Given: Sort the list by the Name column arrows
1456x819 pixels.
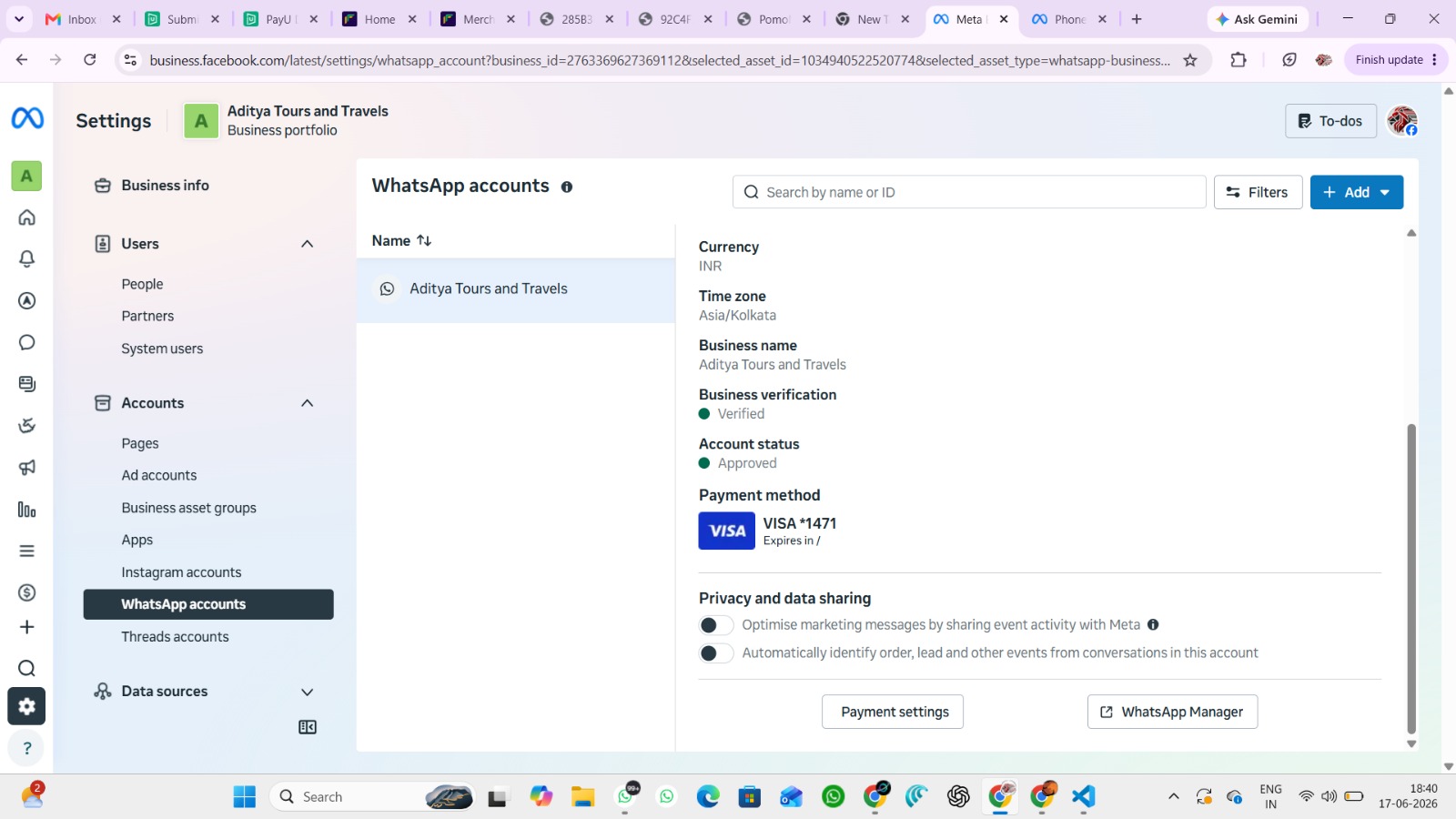Looking at the screenshot, I should 424,240.
